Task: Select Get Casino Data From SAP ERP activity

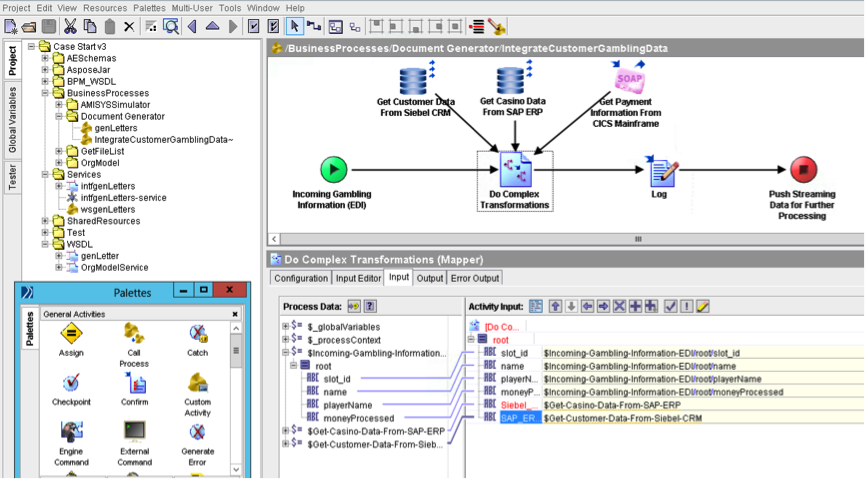Action: coord(511,81)
